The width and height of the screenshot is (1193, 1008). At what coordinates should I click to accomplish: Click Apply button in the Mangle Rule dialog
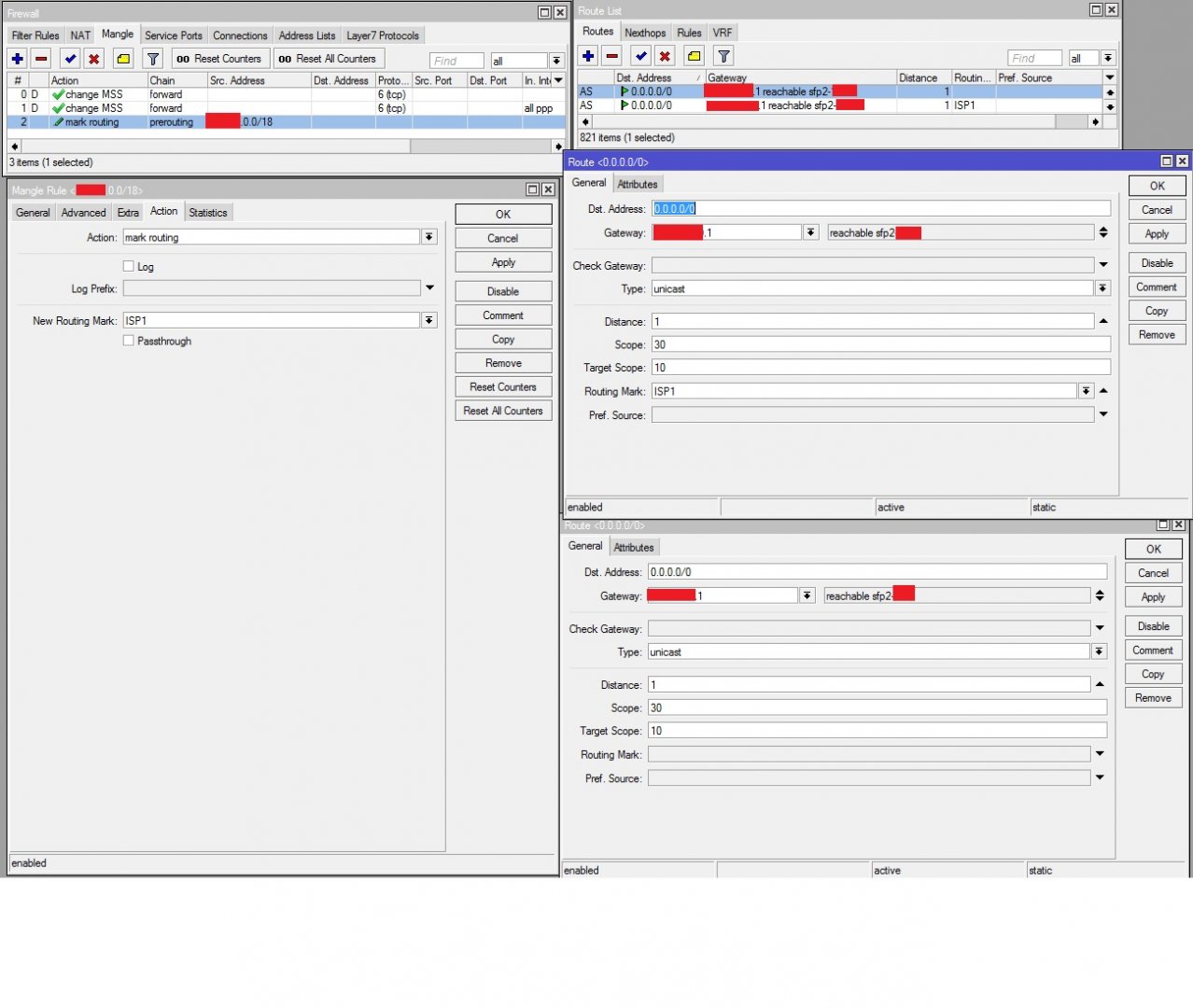(x=503, y=262)
